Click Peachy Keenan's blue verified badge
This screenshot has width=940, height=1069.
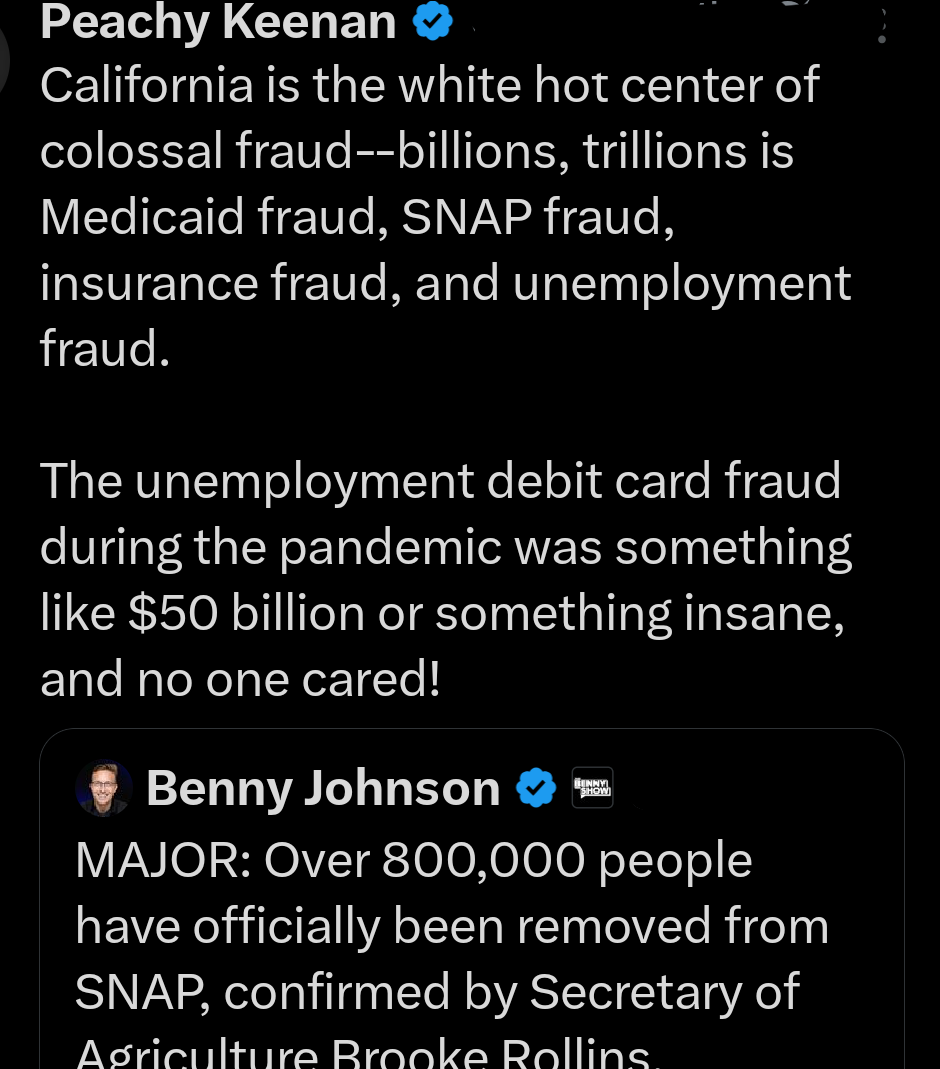tap(432, 20)
